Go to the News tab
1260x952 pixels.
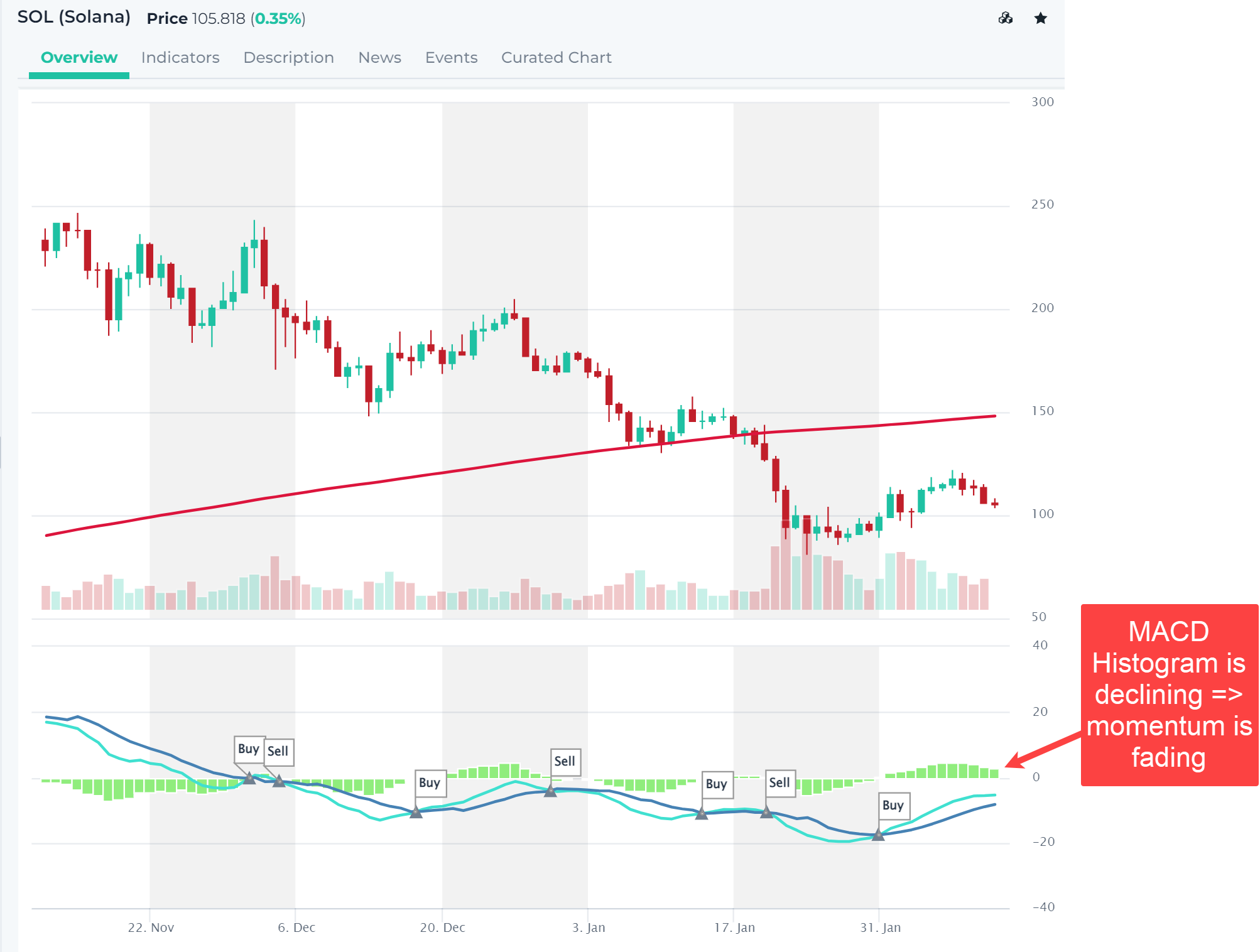click(379, 58)
